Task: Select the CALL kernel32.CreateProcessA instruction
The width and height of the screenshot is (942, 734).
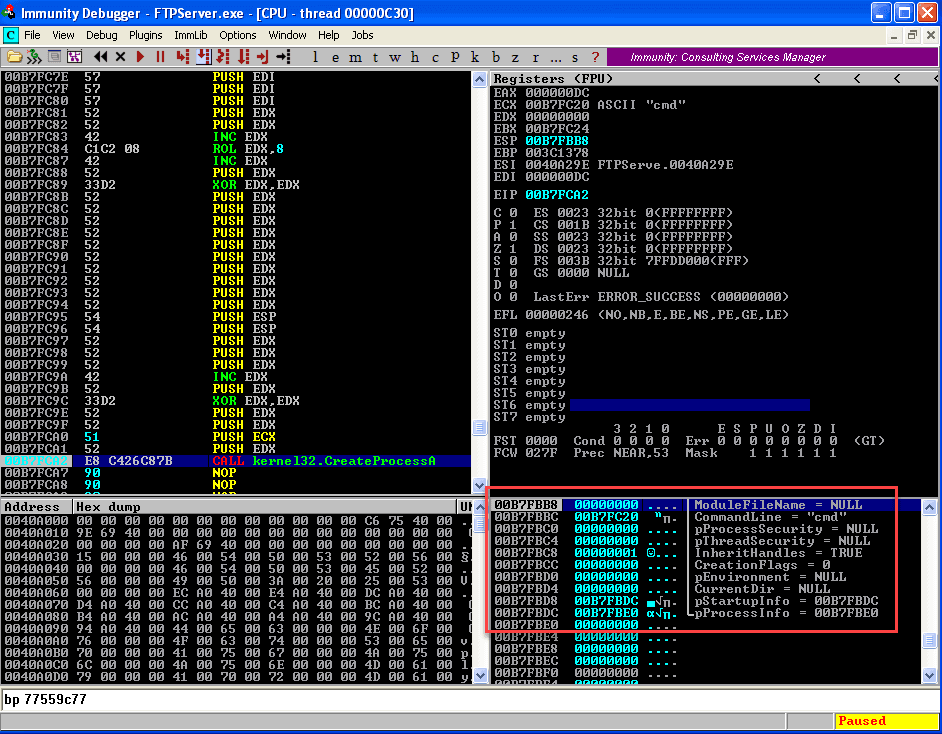Action: (237, 461)
